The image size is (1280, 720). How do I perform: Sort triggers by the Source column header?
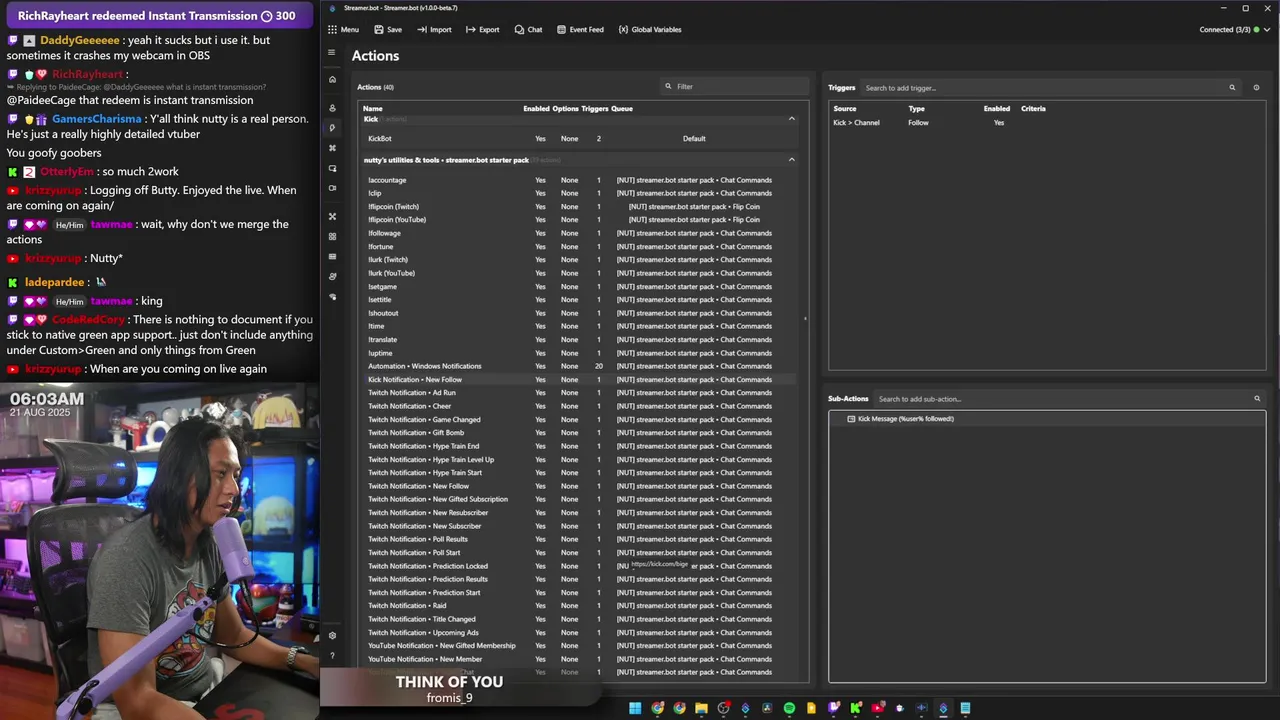click(845, 108)
